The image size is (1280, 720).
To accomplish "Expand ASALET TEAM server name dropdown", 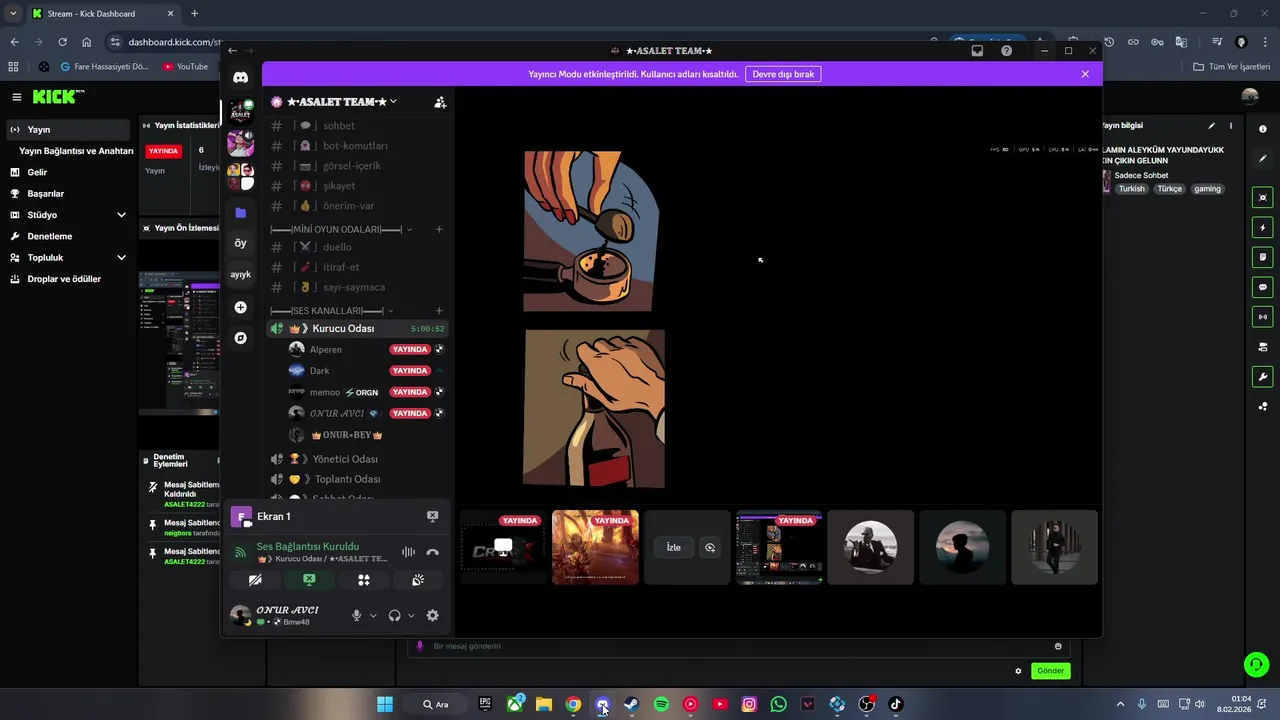I will (x=393, y=102).
